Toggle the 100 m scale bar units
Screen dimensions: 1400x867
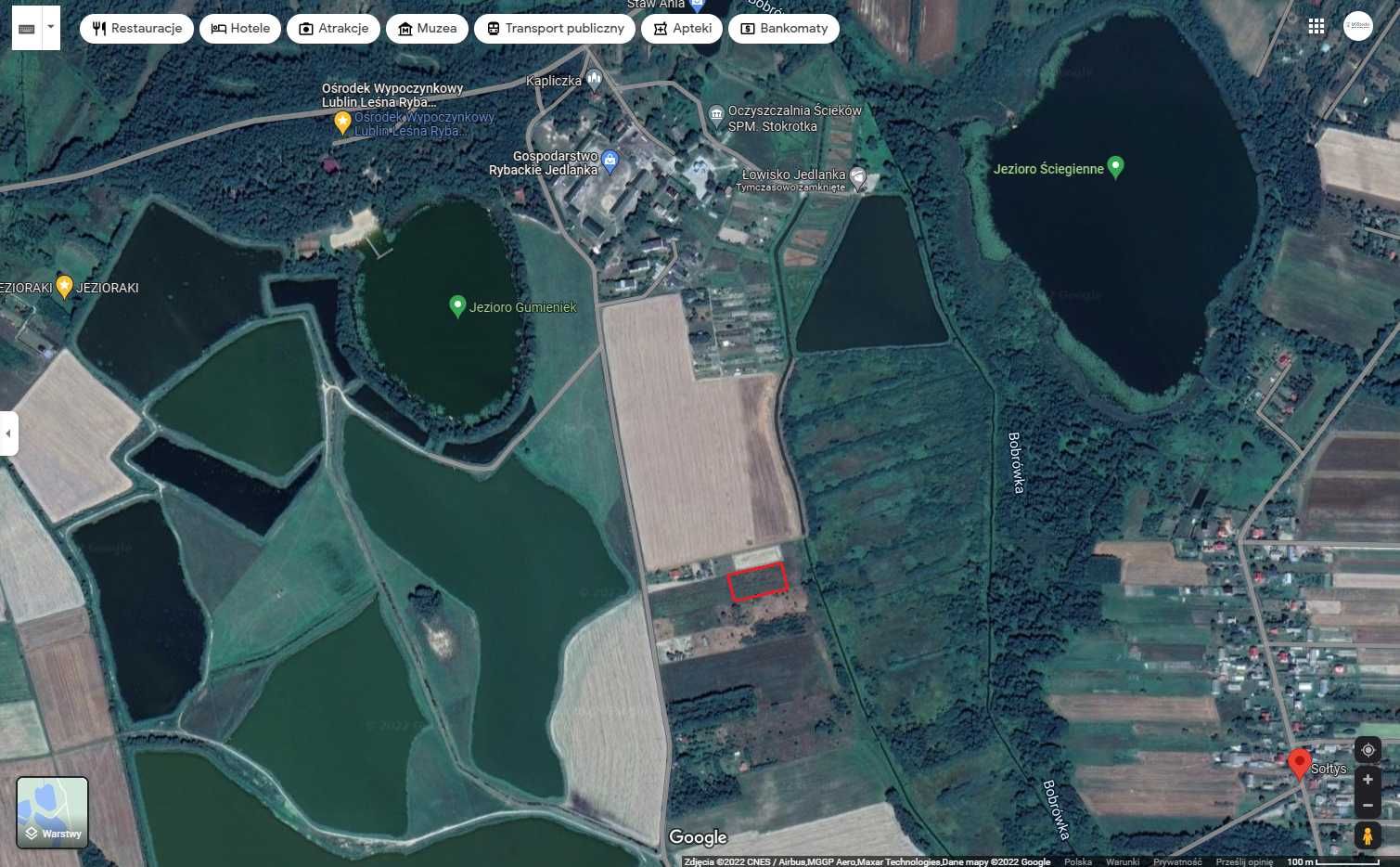pos(1333,861)
